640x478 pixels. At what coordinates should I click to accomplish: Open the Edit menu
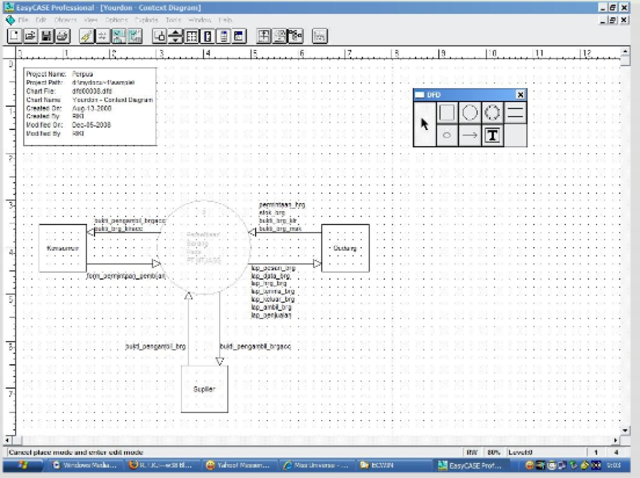point(41,20)
